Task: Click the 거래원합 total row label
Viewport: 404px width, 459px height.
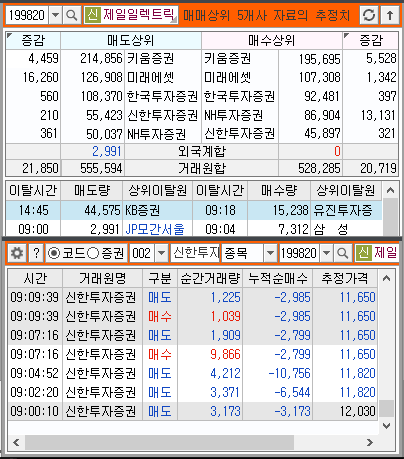Action: [202, 168]
